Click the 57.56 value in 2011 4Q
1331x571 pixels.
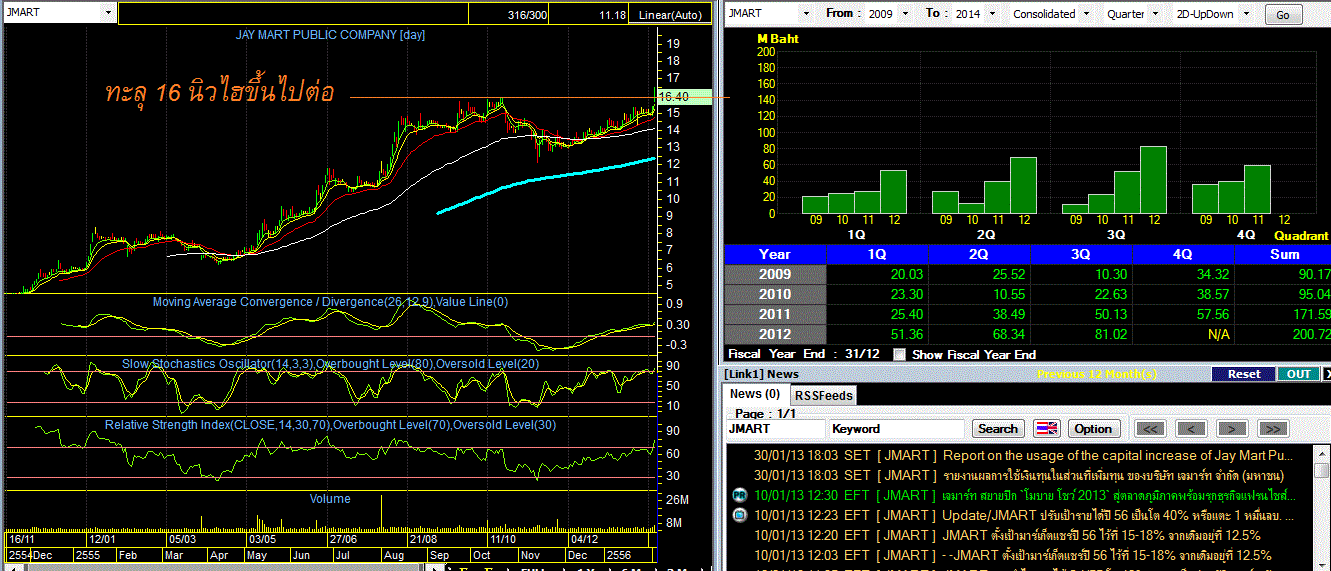[1213, 314]
